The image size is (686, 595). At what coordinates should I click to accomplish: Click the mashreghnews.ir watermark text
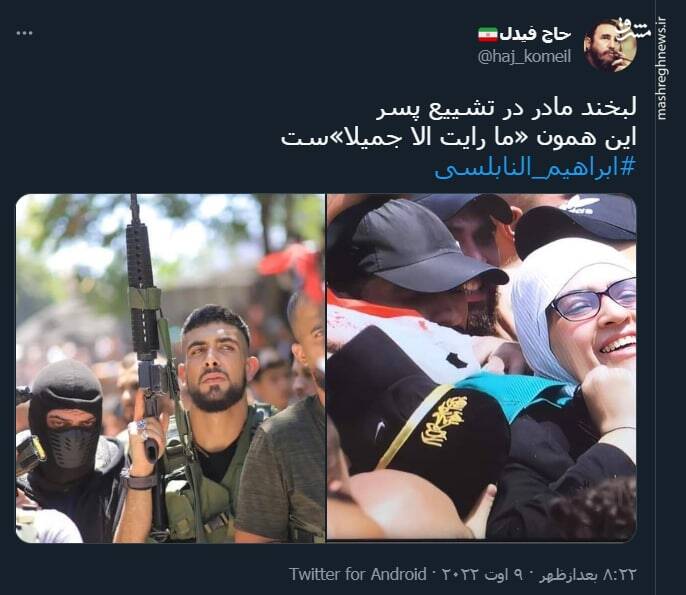[661, 68]
